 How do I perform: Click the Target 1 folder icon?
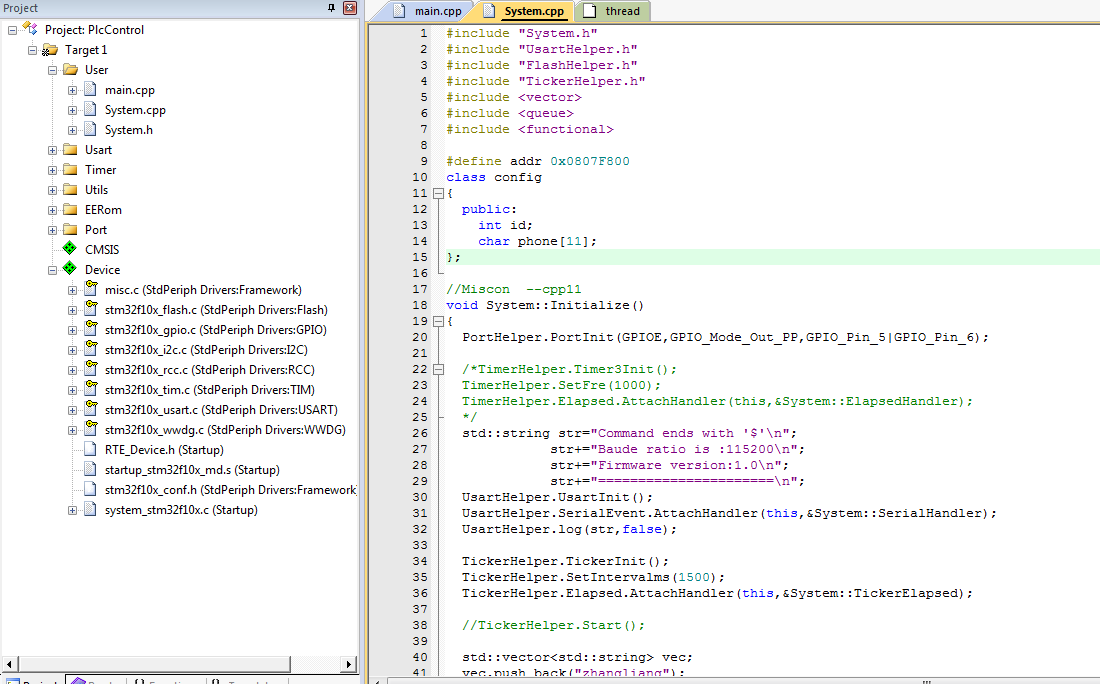(50, 49)
